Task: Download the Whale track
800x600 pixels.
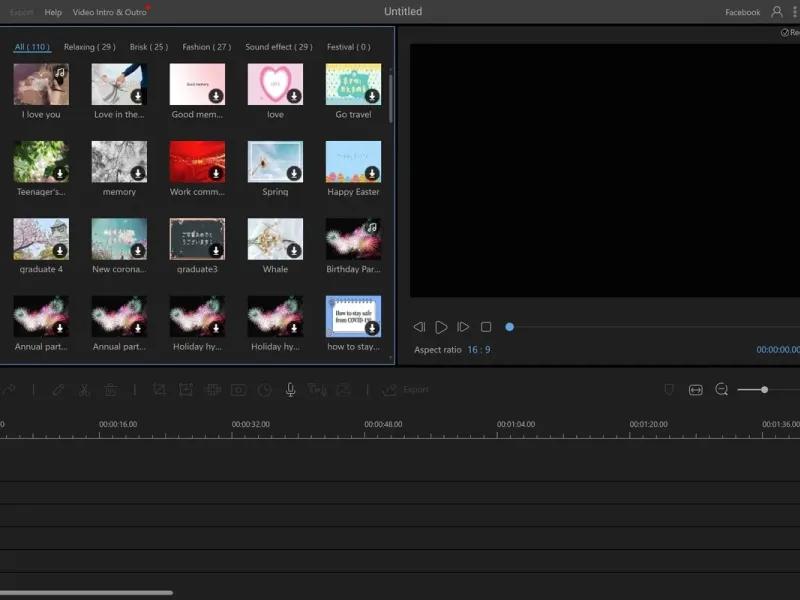Action: [294, 251]
